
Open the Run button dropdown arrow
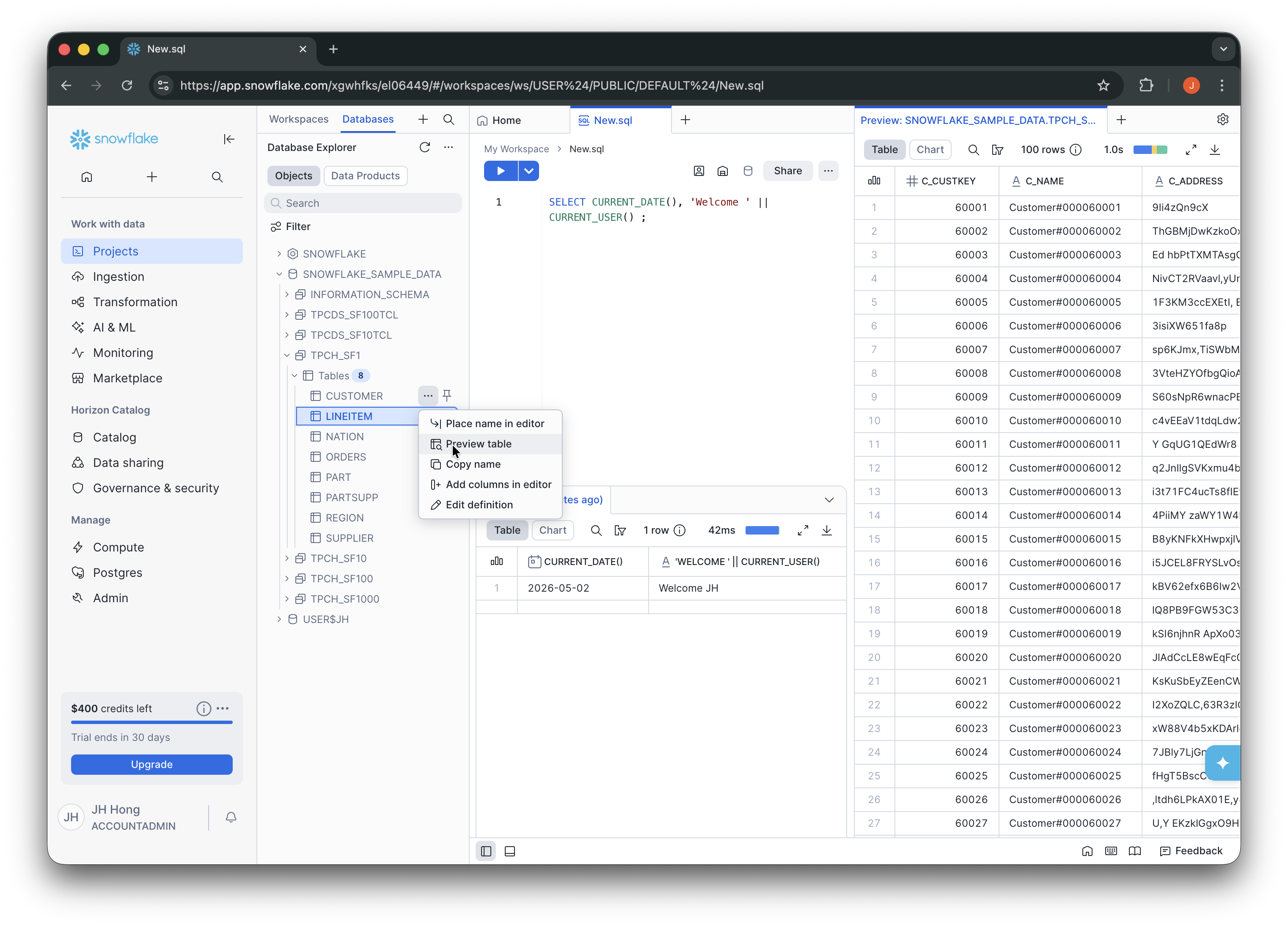(x=529, y=171)
